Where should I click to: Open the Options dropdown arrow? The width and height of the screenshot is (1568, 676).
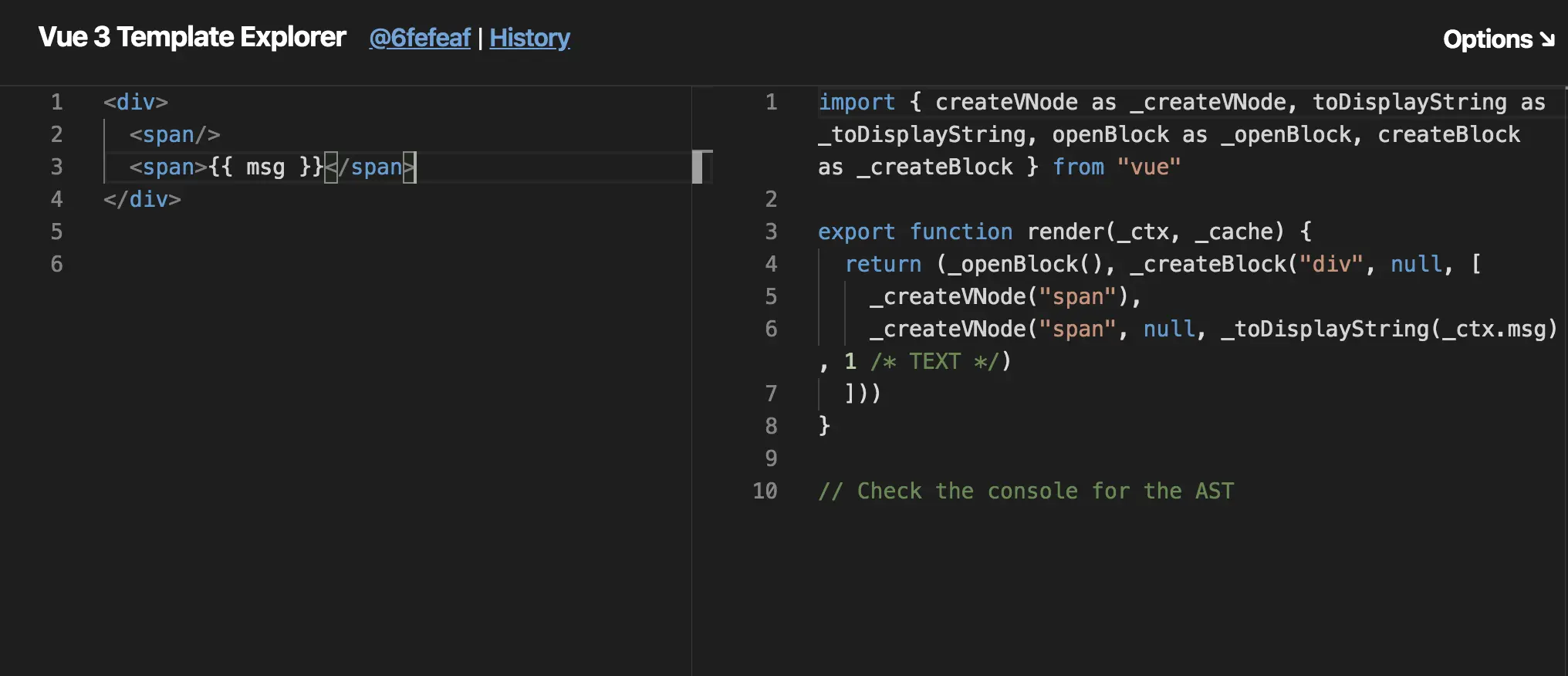(x=1546, y=39)
